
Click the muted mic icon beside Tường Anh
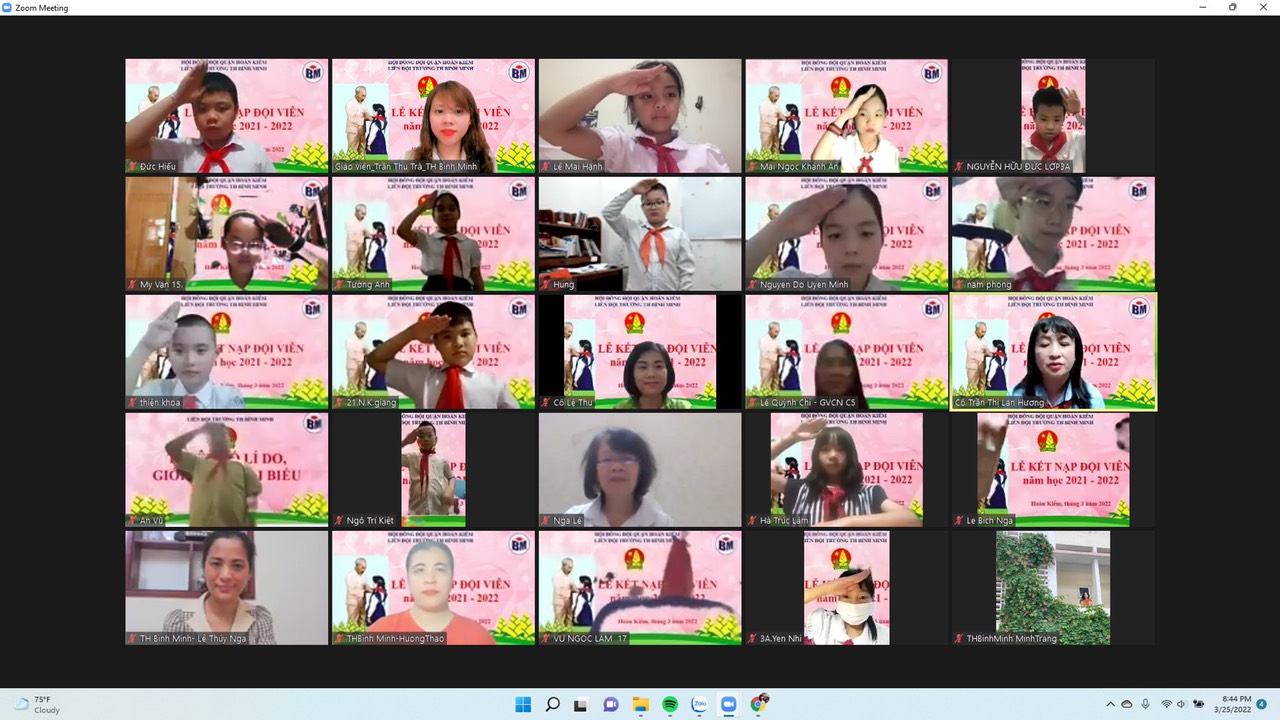(339, 284)
